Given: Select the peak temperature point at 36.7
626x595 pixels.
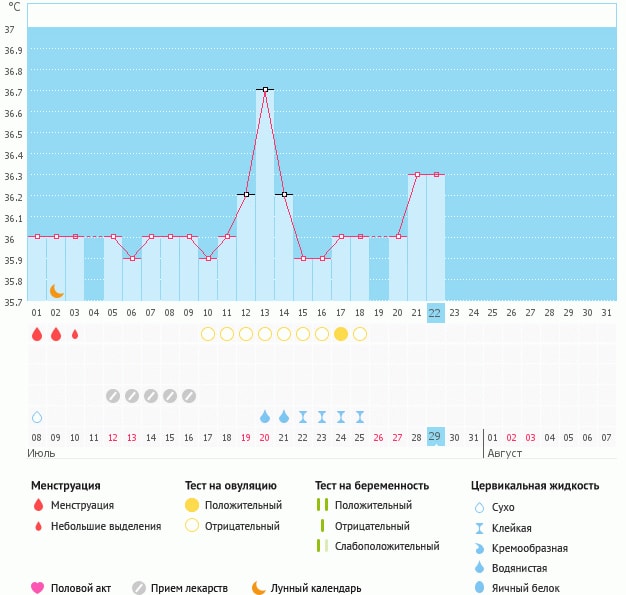Looking at the screenshot, I should tap(265, 90).
